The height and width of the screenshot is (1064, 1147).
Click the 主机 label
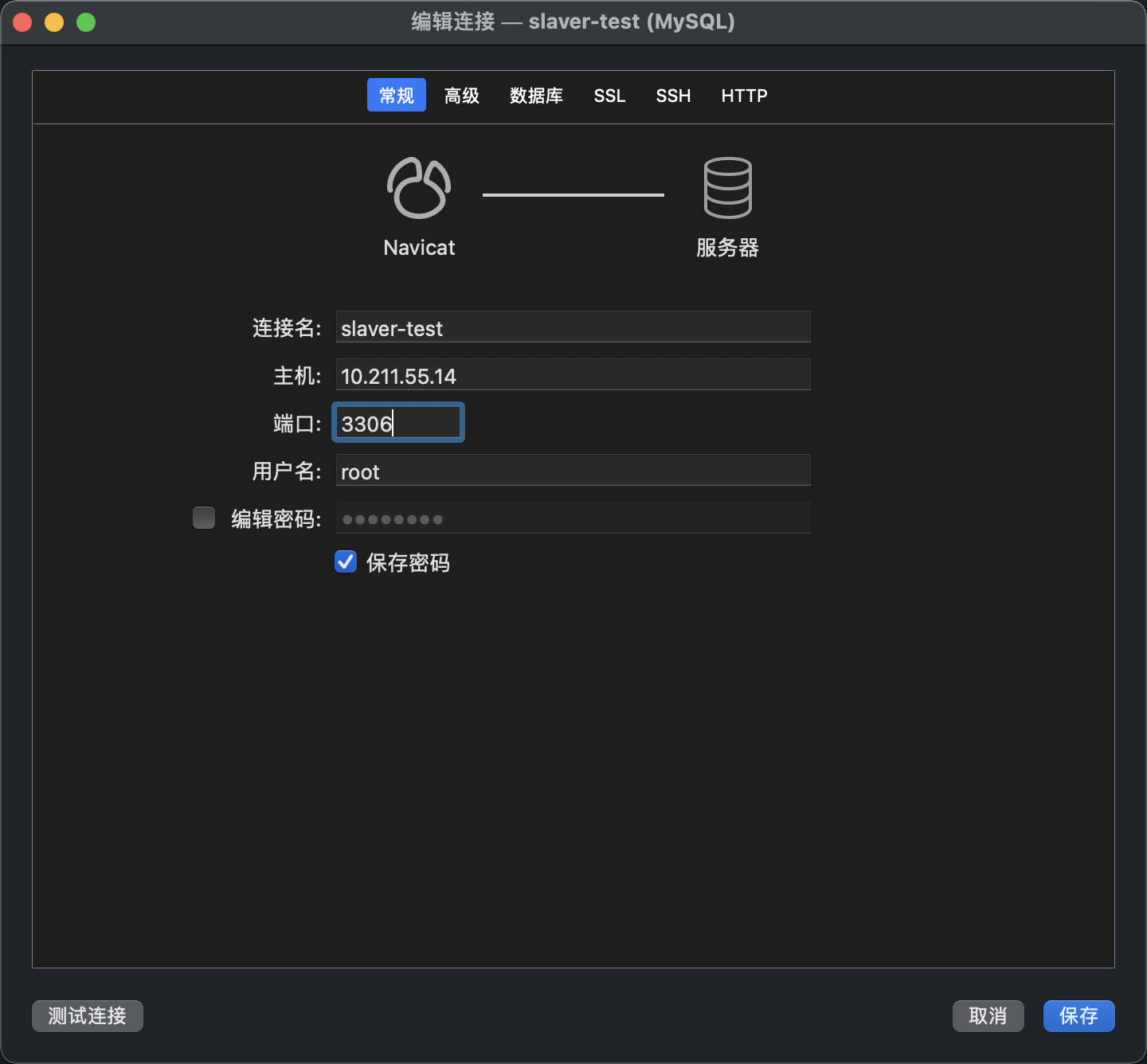tap(297, 376)
